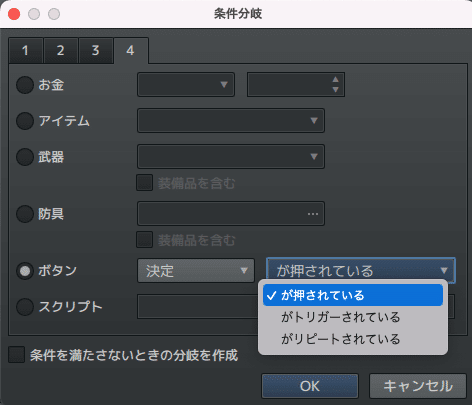Screen dimensions: 472x405
Task: Click the キャンセル button
Action: [x=418, y=386]
